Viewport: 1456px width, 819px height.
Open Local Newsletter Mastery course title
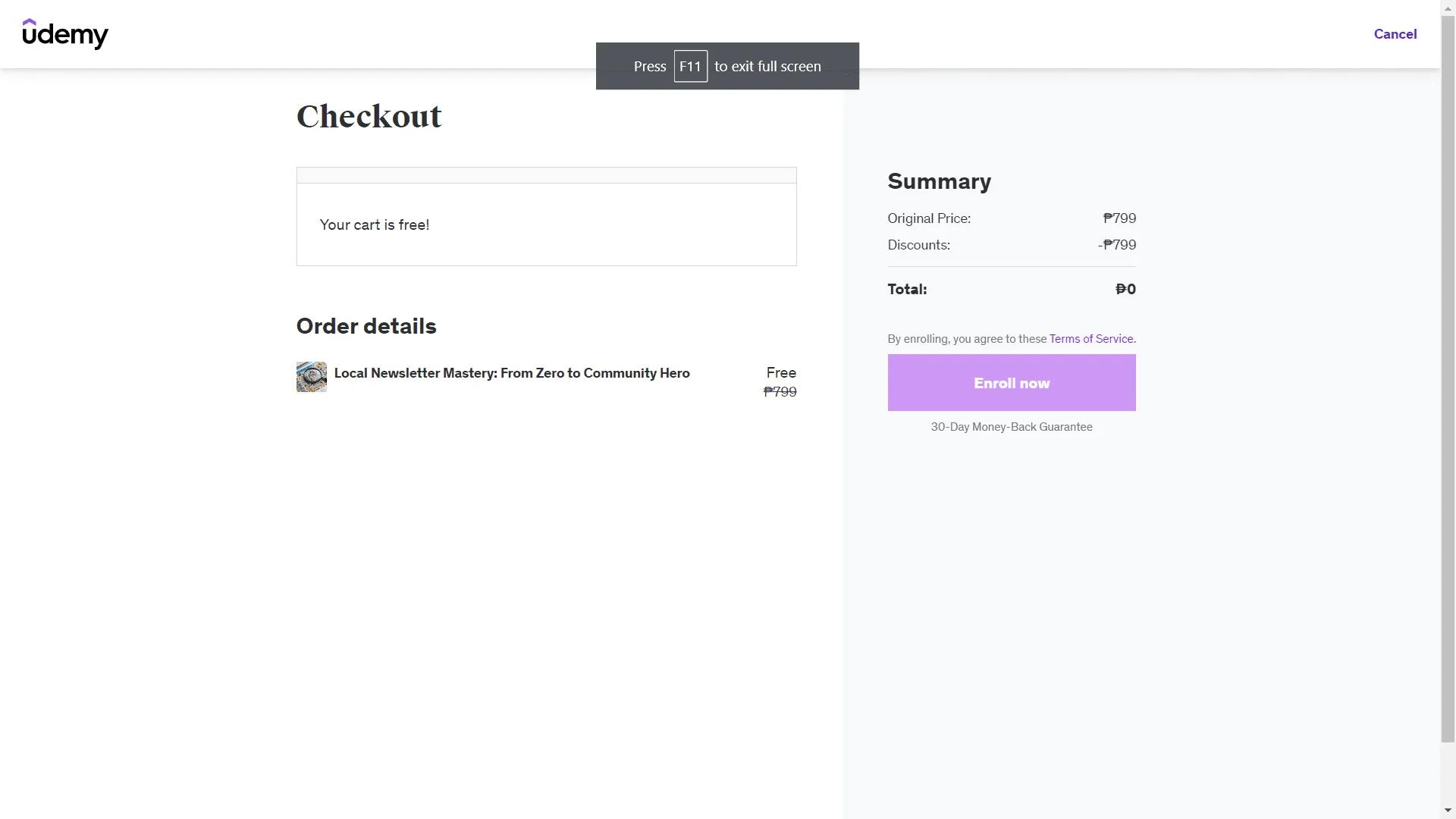[x=512, y=373]
